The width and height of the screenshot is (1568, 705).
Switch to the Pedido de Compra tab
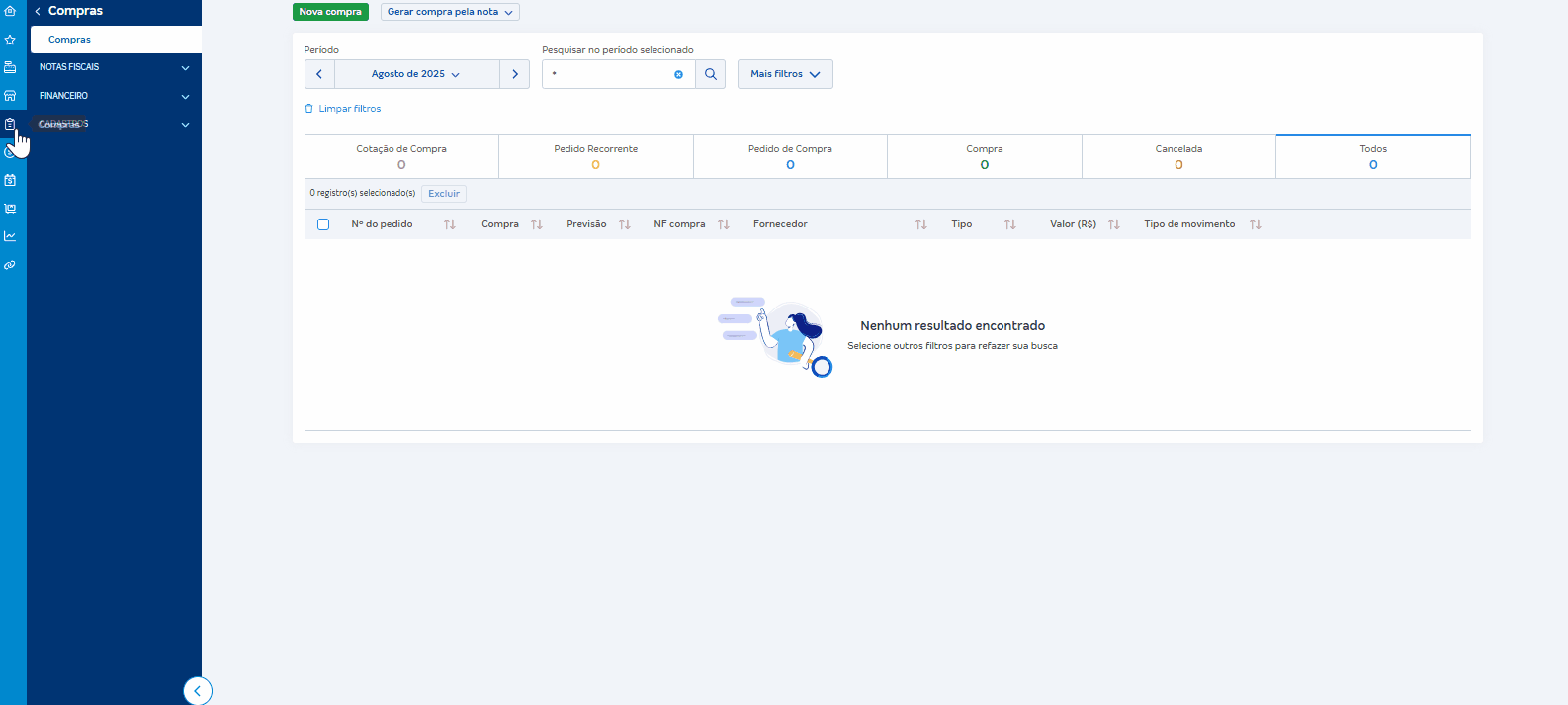tap(790, 156)
